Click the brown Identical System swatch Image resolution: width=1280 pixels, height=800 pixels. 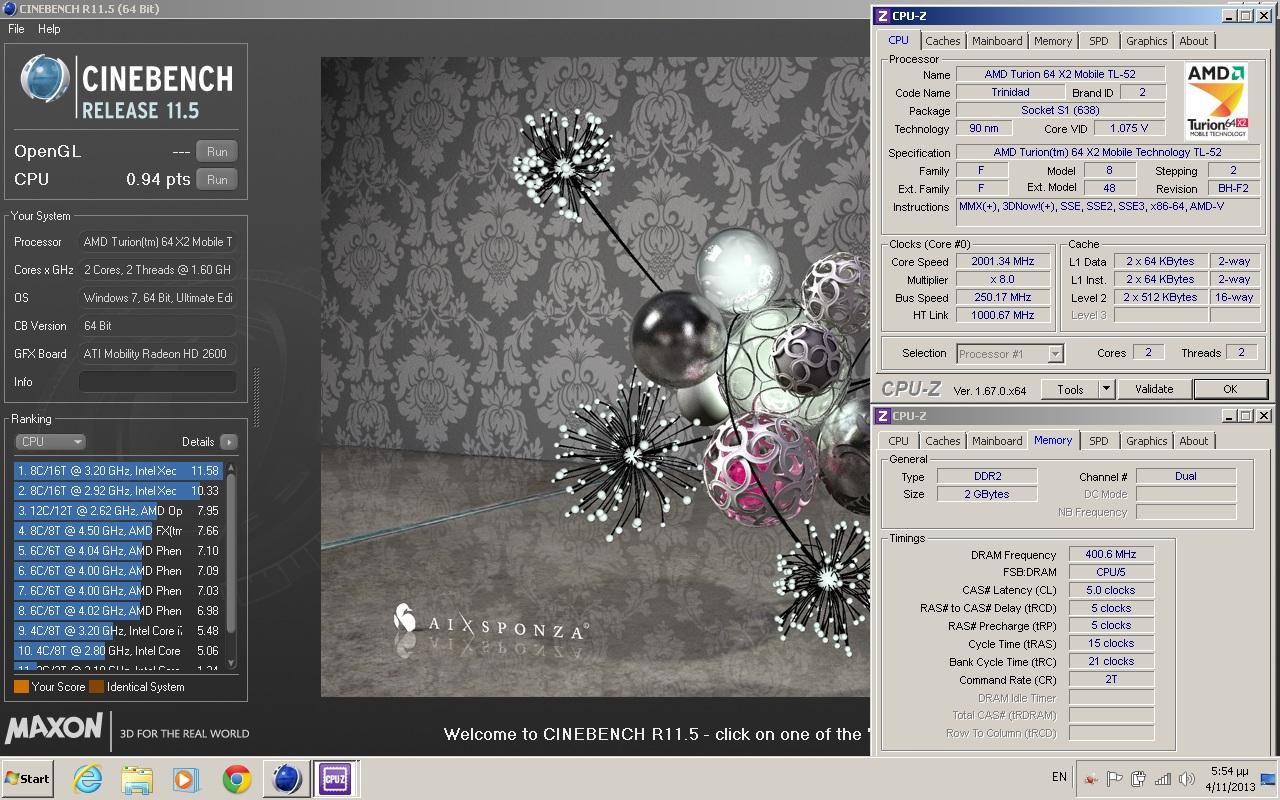(96, 687)
